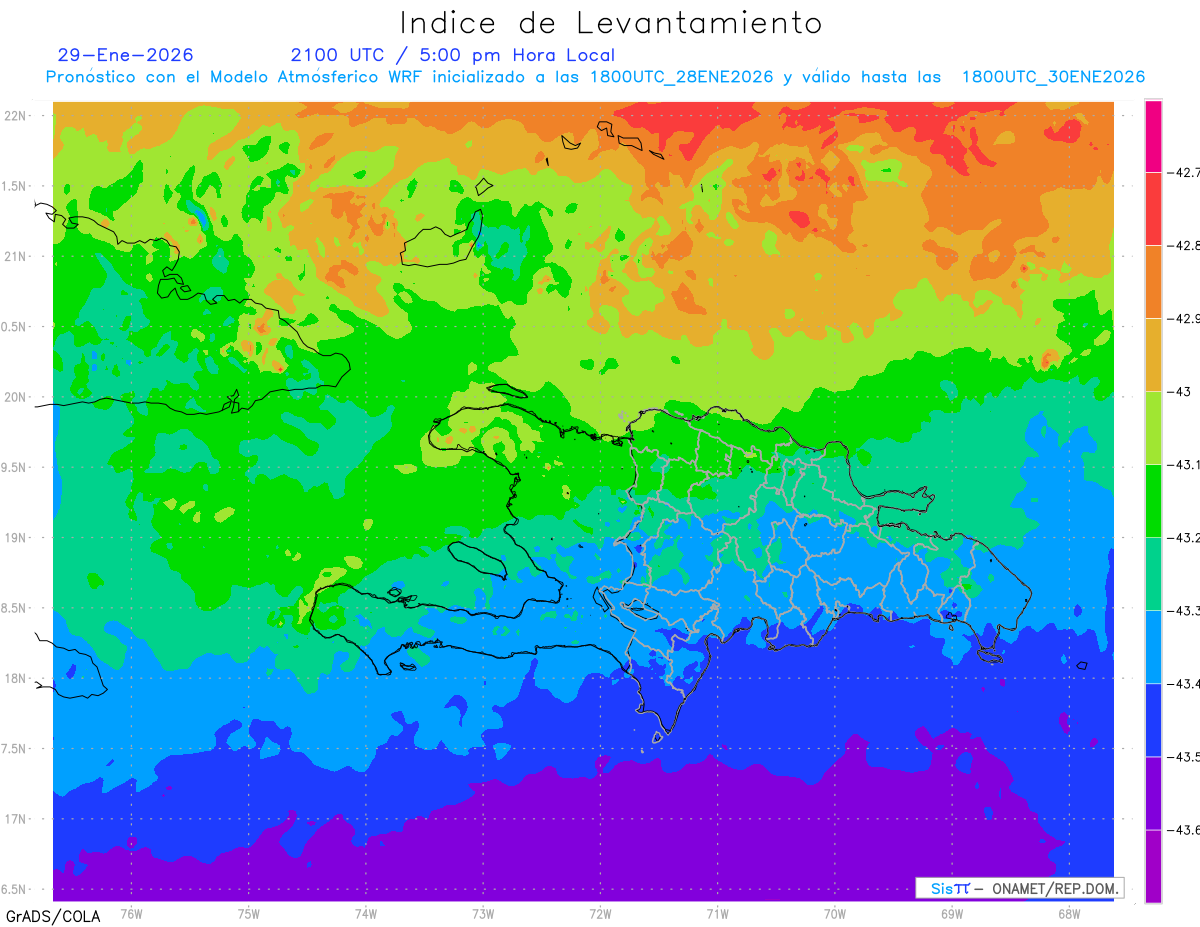Click the '75W' longitude label
Viewport: 1200px width, 927px height.
pos(249,913)
